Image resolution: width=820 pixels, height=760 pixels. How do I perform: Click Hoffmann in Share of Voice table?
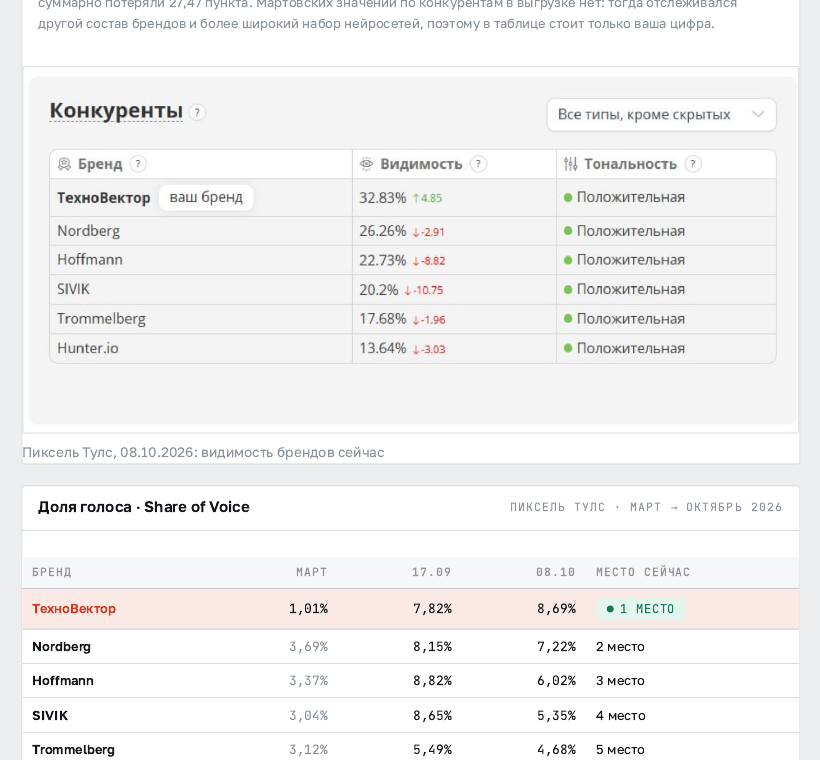pos(63,680)
